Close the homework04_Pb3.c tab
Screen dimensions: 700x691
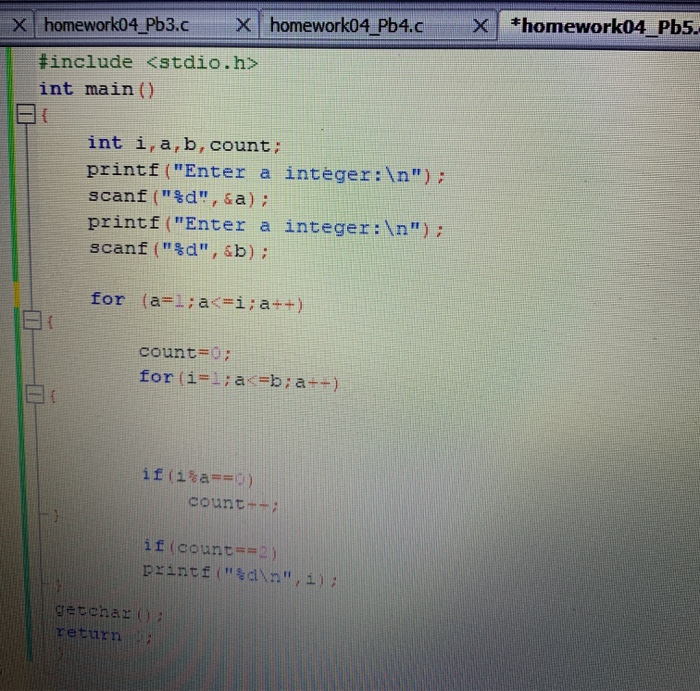click(244, 25)
